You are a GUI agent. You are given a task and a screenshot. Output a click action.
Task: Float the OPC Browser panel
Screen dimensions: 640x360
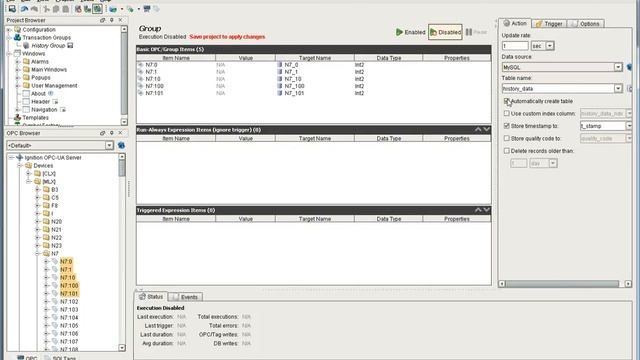click(x=102, y=133)
